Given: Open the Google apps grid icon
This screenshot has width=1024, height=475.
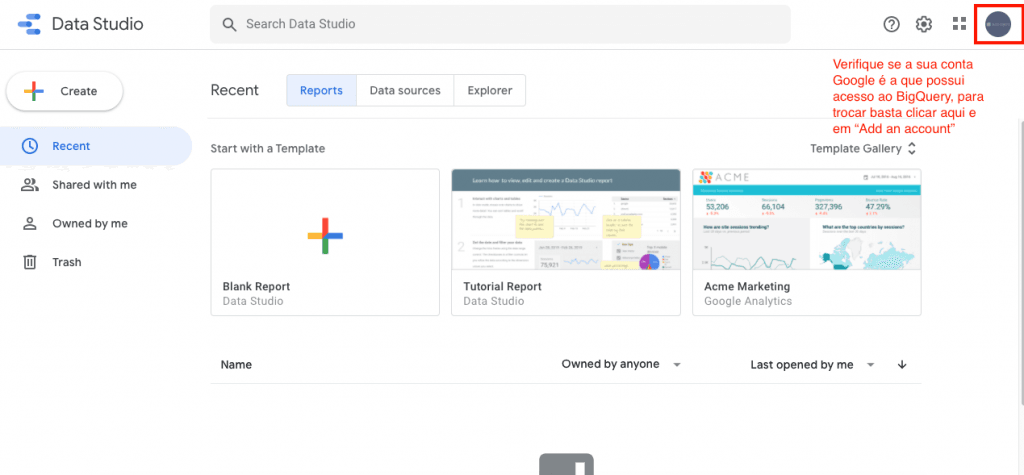Looking at the screenshot, I should [x=959, y=24].
